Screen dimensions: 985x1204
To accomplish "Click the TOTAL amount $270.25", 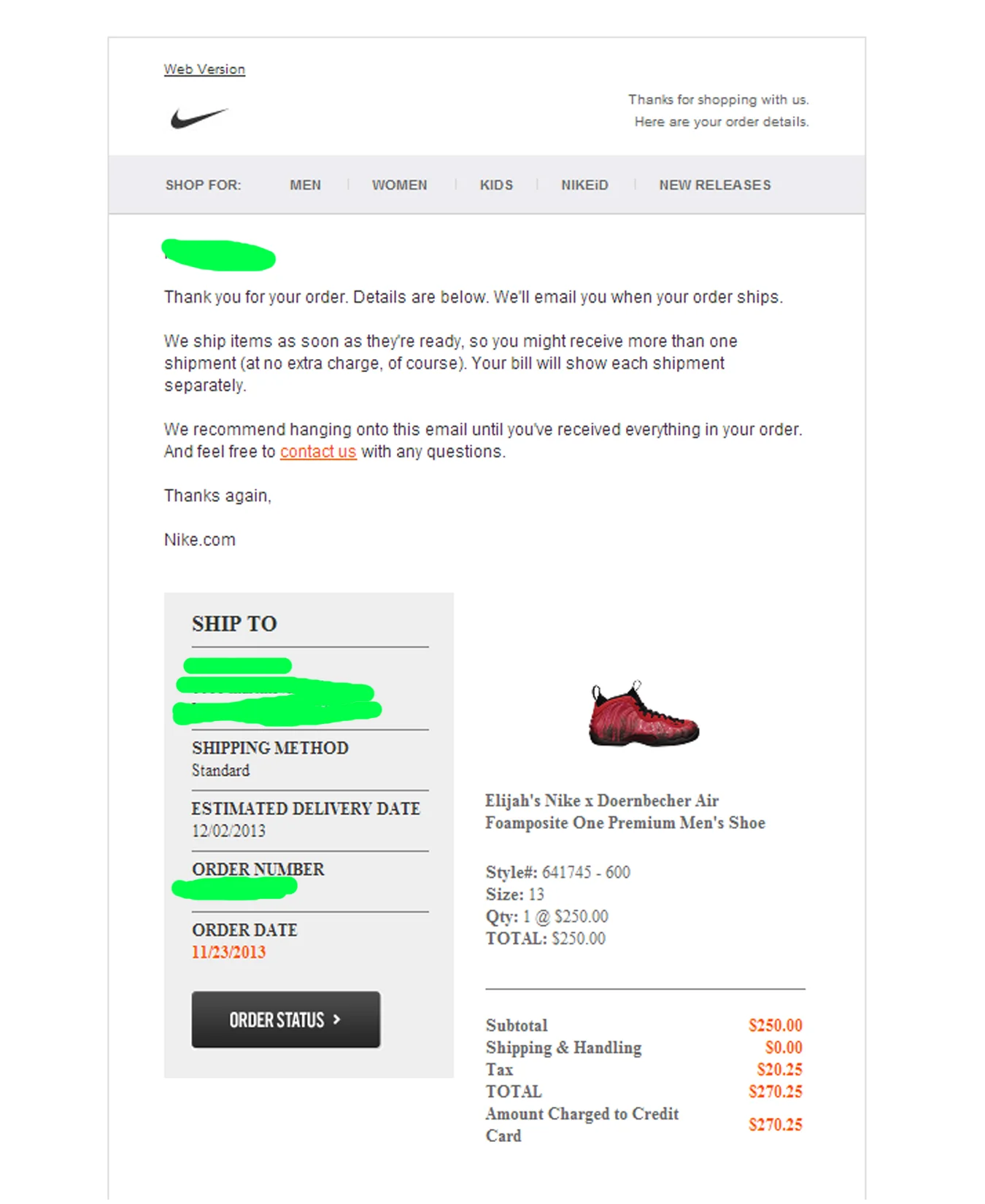I will [775, 1092].
